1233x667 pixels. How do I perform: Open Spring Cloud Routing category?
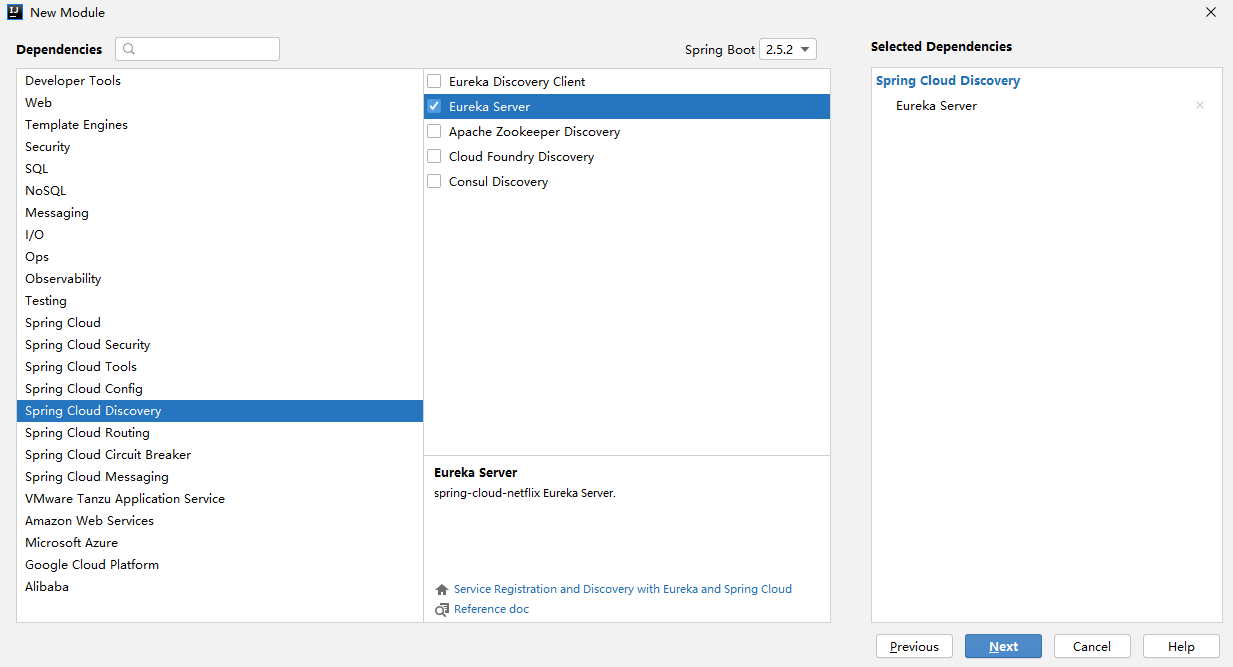[x=220, y=433]
